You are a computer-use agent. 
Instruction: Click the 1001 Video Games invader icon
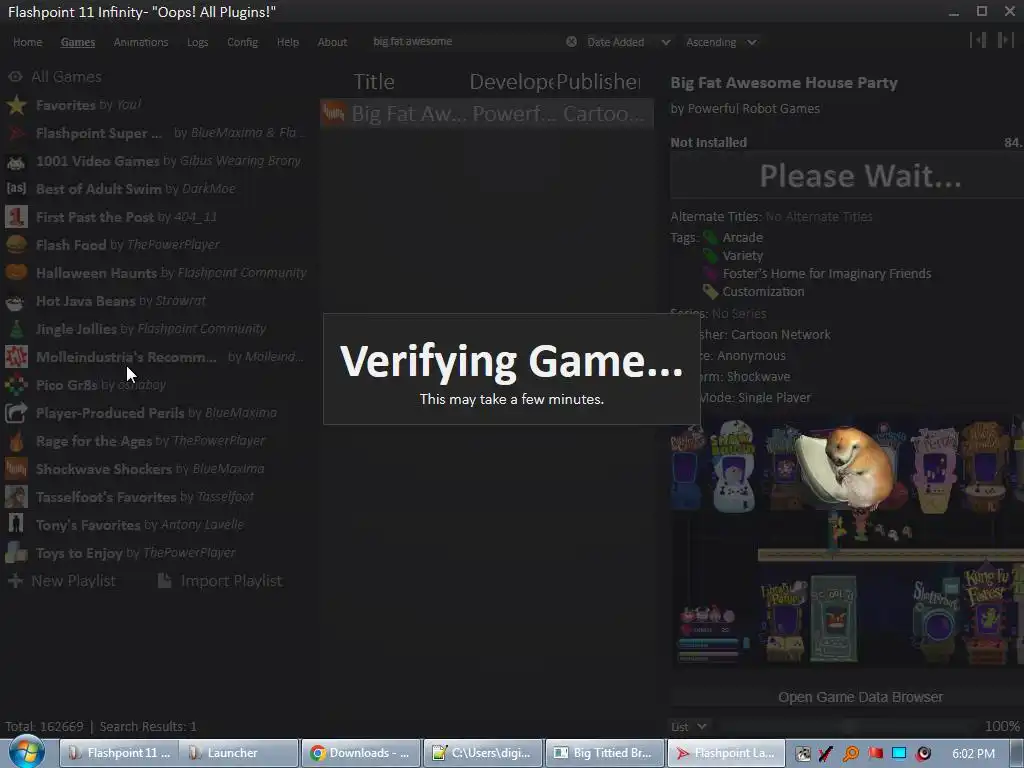pos(16,161)
